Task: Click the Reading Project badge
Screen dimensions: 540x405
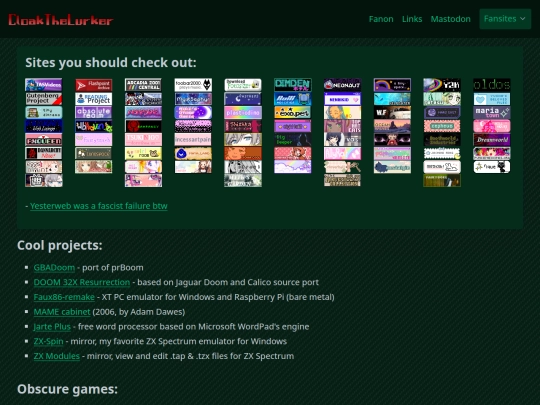Action: [94, 99]
